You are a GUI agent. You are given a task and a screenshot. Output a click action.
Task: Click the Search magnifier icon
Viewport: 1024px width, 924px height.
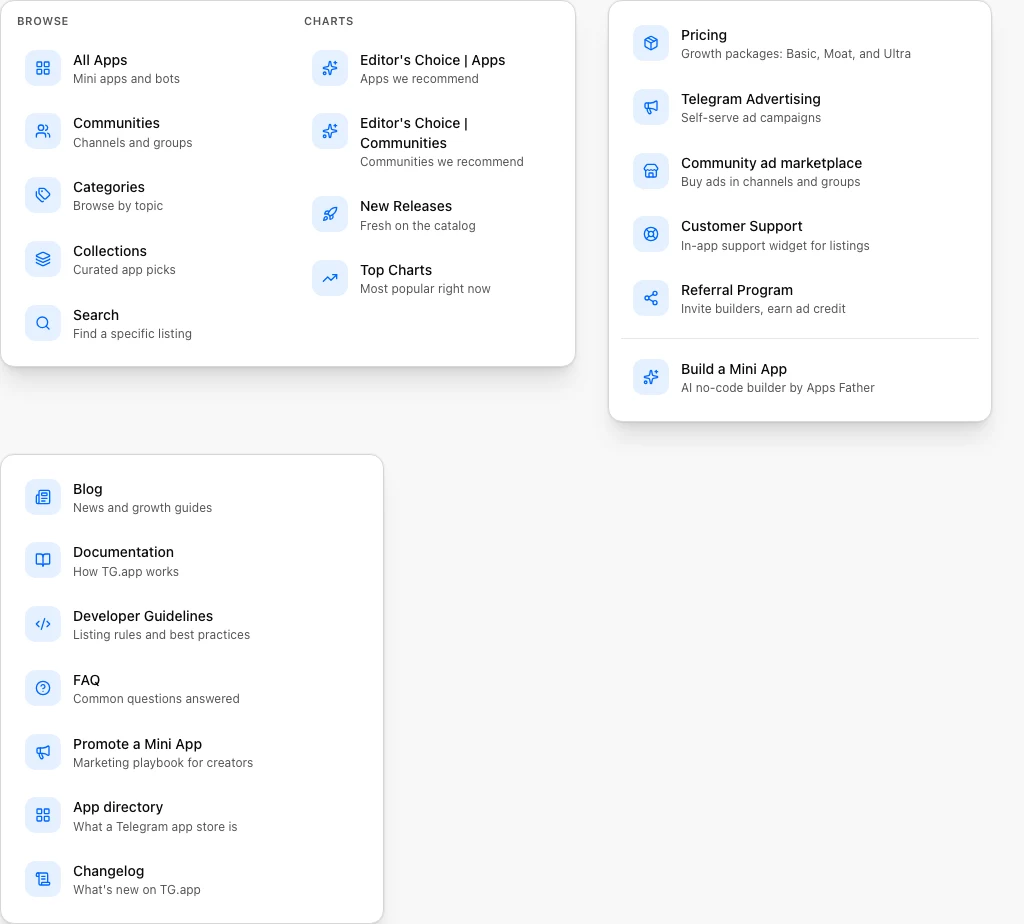[x=43, y=323]
